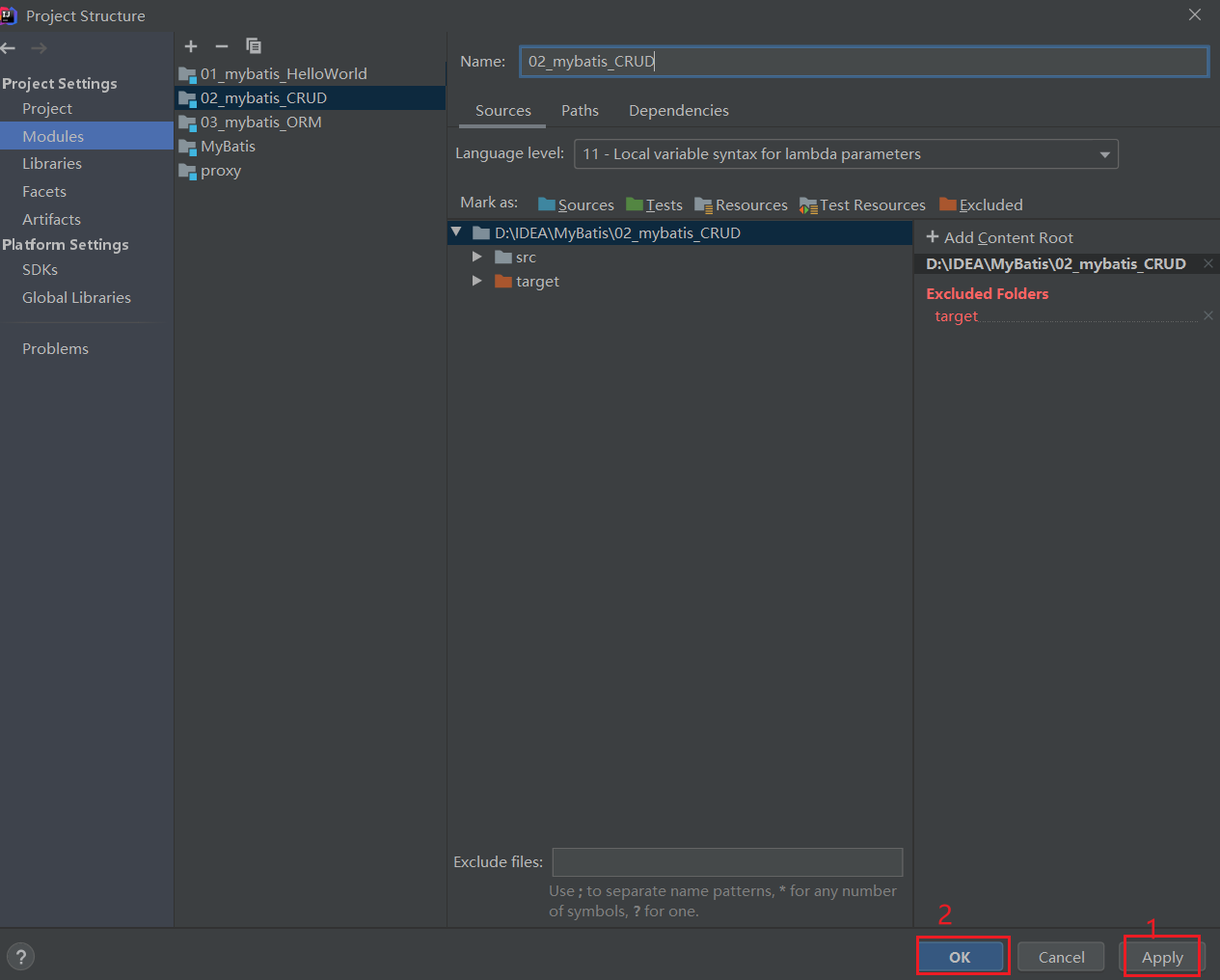
Task: Click inside the Exclude files field
Action: [727, 861]
